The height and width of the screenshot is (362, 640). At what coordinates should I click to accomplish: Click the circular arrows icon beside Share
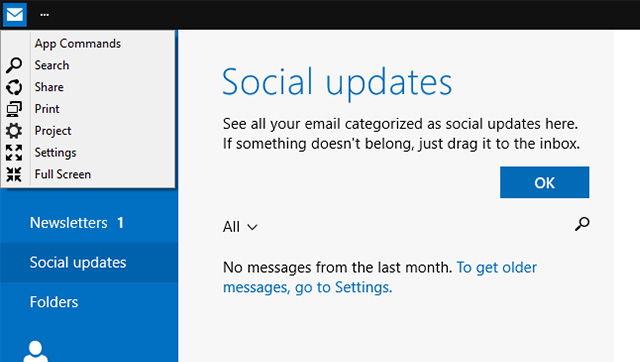pos(14,87)
